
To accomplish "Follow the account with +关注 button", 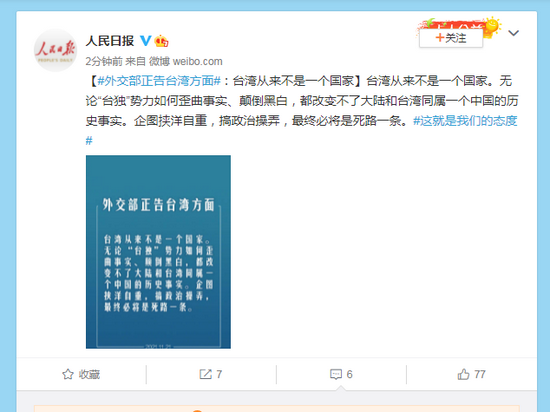I will (451, 38).
